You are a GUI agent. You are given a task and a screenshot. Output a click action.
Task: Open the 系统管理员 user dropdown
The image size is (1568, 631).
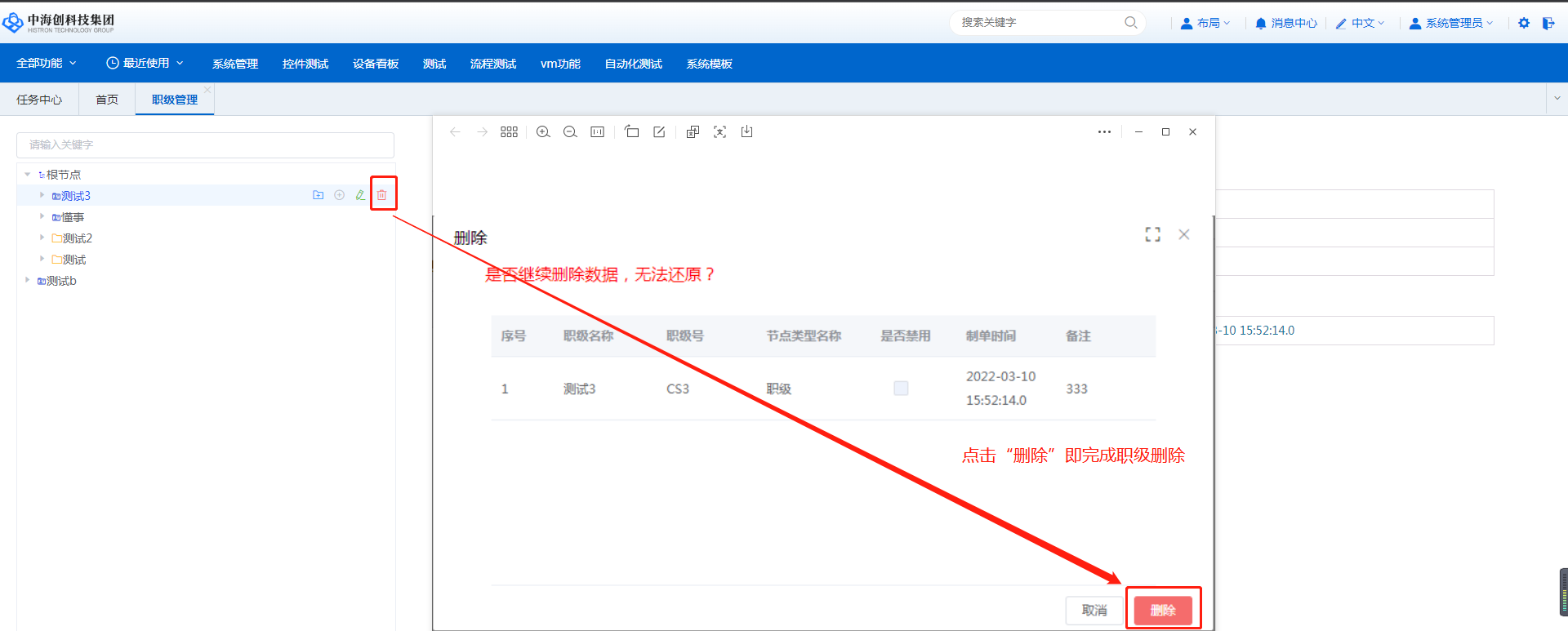click(1451, 23)
